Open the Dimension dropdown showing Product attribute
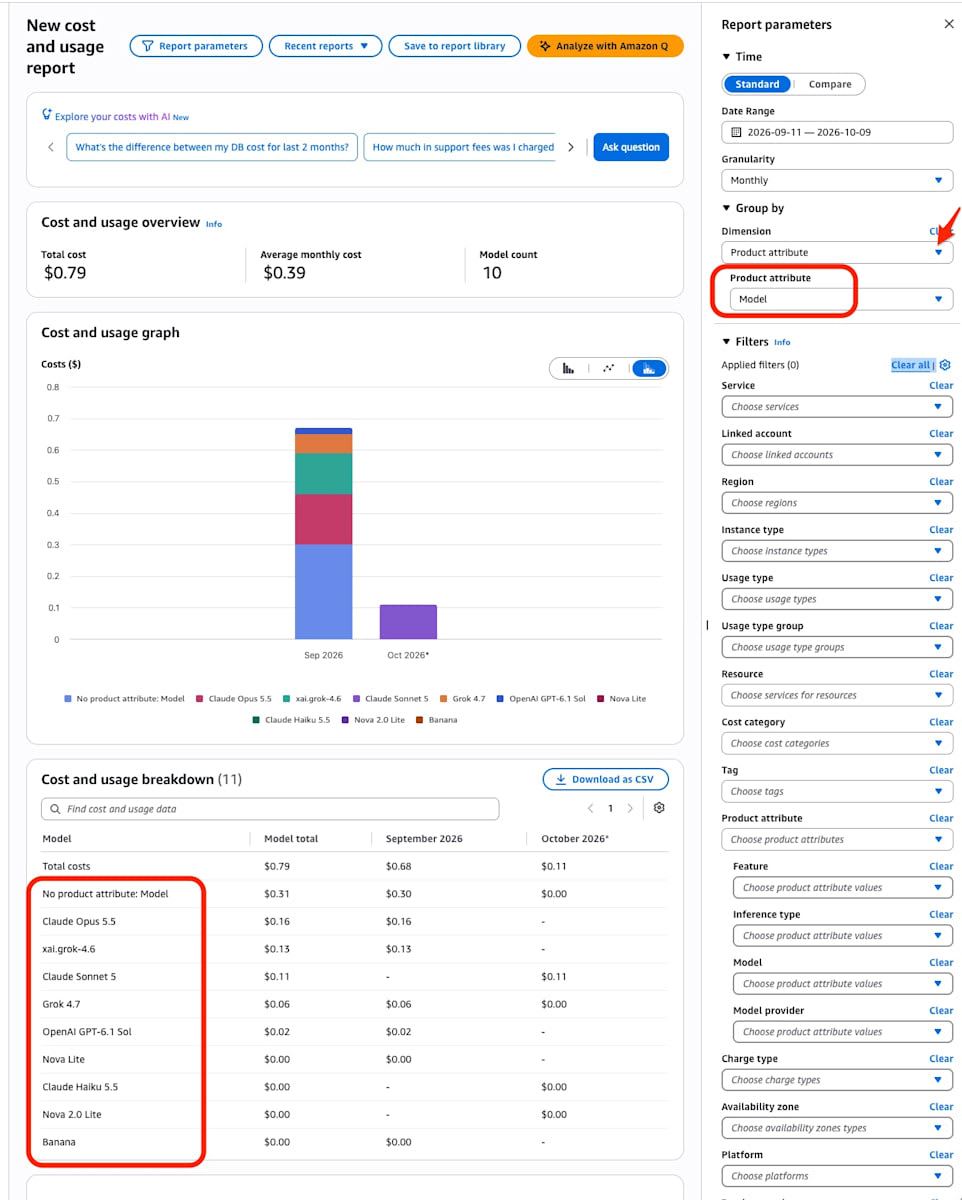The height and width of the screenshot is (1200, 962). [x=837, y=252]
